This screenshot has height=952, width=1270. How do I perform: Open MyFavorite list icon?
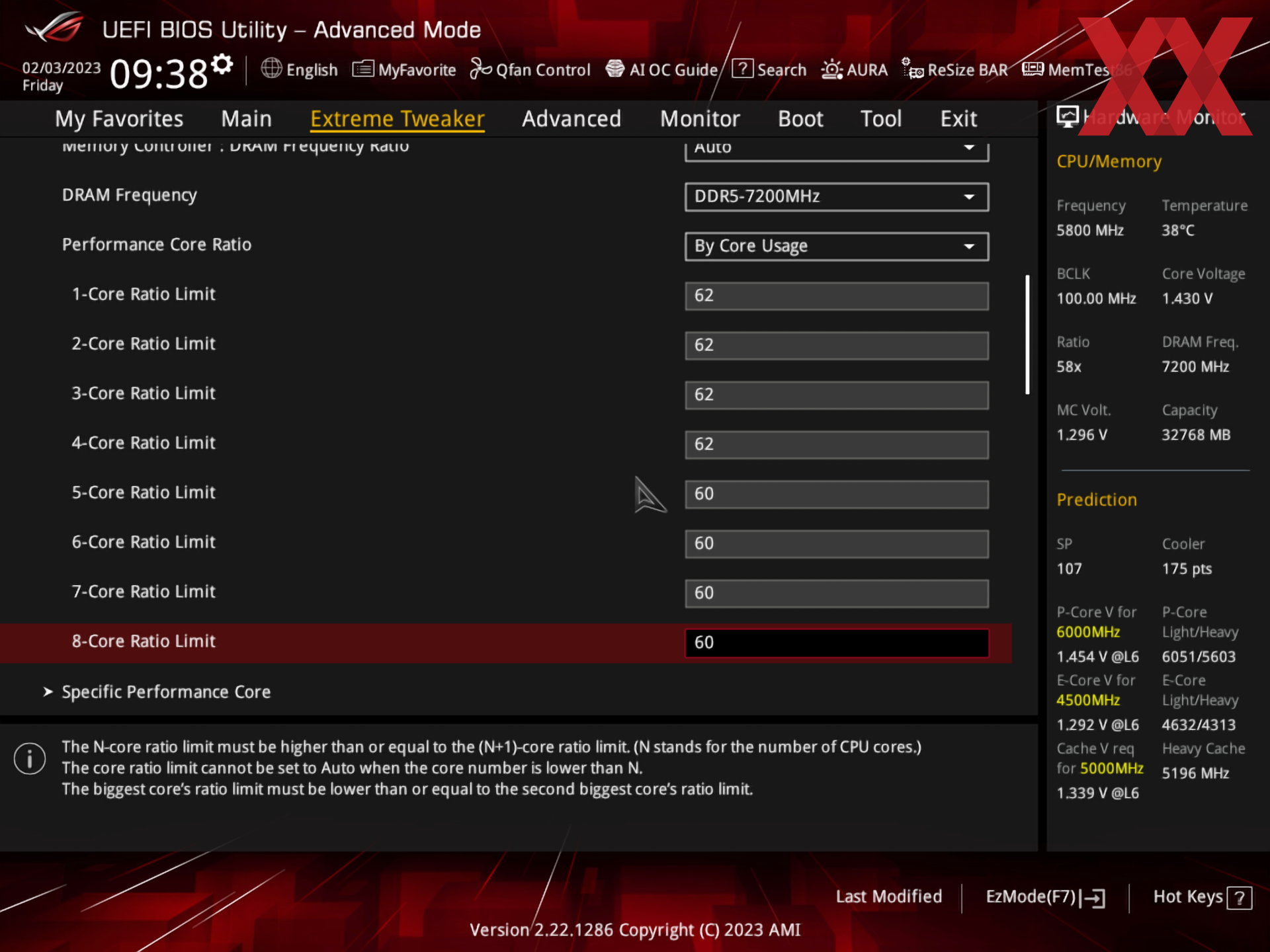click(x=363, y=68)
